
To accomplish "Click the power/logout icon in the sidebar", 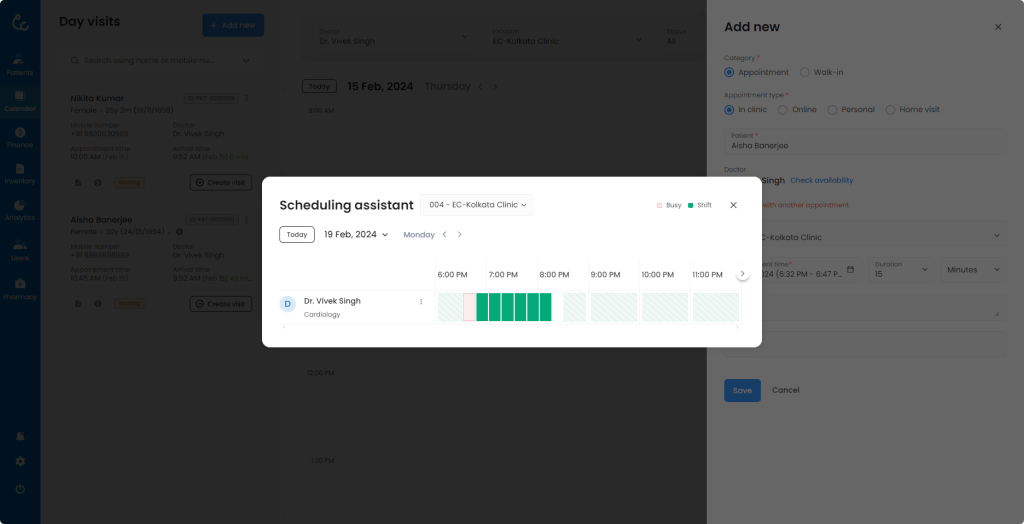I will point(20,489).
